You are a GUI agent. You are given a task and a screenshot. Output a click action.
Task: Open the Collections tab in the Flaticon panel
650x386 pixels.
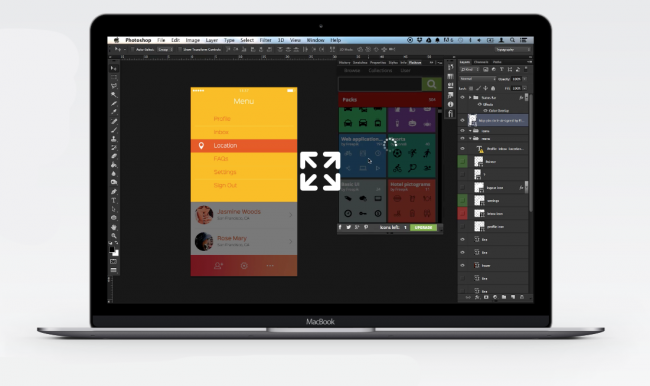(380, 70)
